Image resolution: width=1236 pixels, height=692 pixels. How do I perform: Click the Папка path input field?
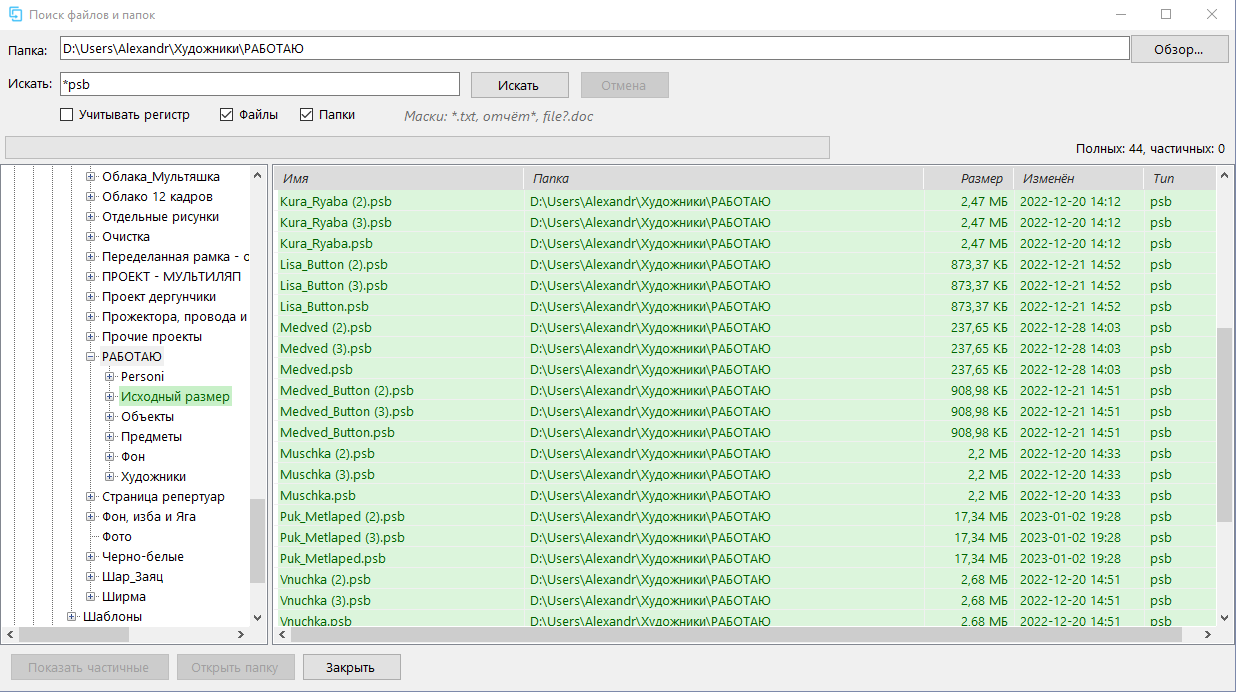pyautogui.click(x=594, y=48)
